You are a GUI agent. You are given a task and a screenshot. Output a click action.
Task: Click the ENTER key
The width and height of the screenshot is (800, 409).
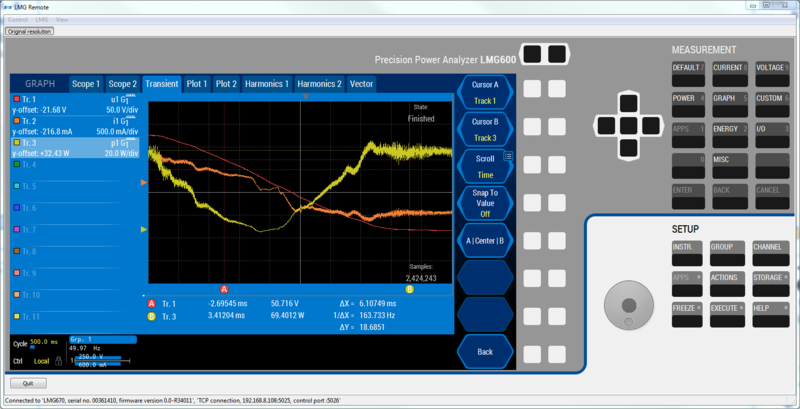[688, 197]
